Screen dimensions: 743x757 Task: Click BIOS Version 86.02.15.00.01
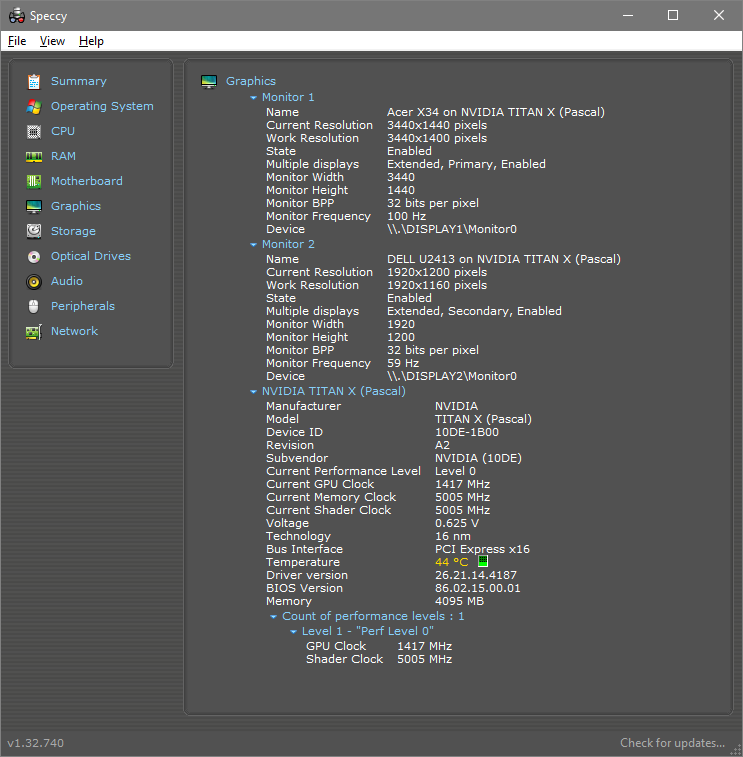tap(477, 589)
